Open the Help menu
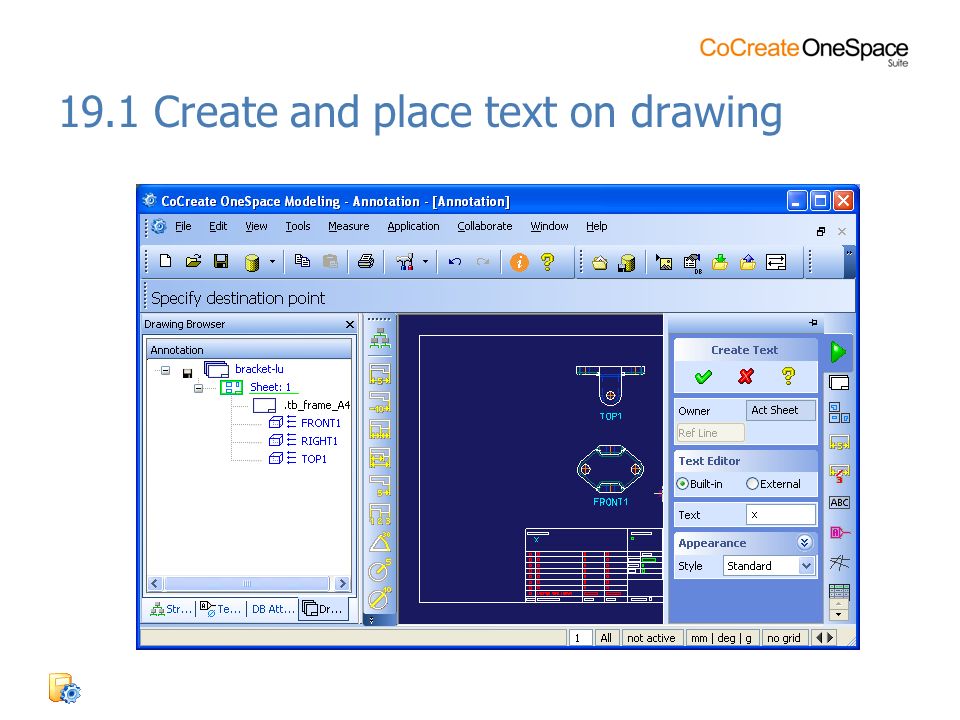 [x=596, y=227]
